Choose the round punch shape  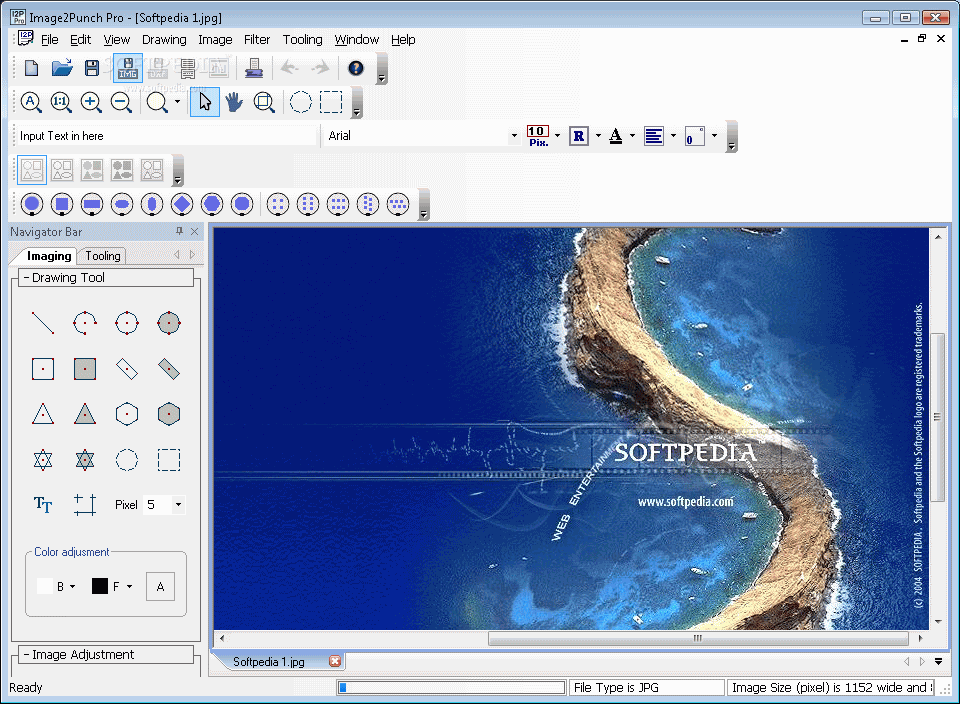pos(32,204)
